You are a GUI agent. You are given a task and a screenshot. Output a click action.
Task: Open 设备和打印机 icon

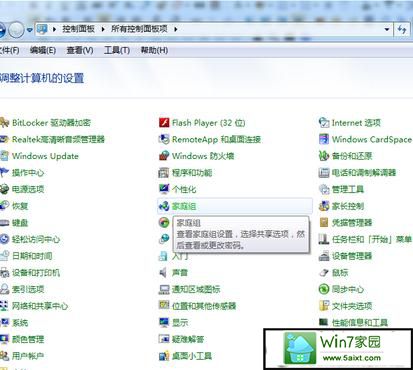click(4, 273)
